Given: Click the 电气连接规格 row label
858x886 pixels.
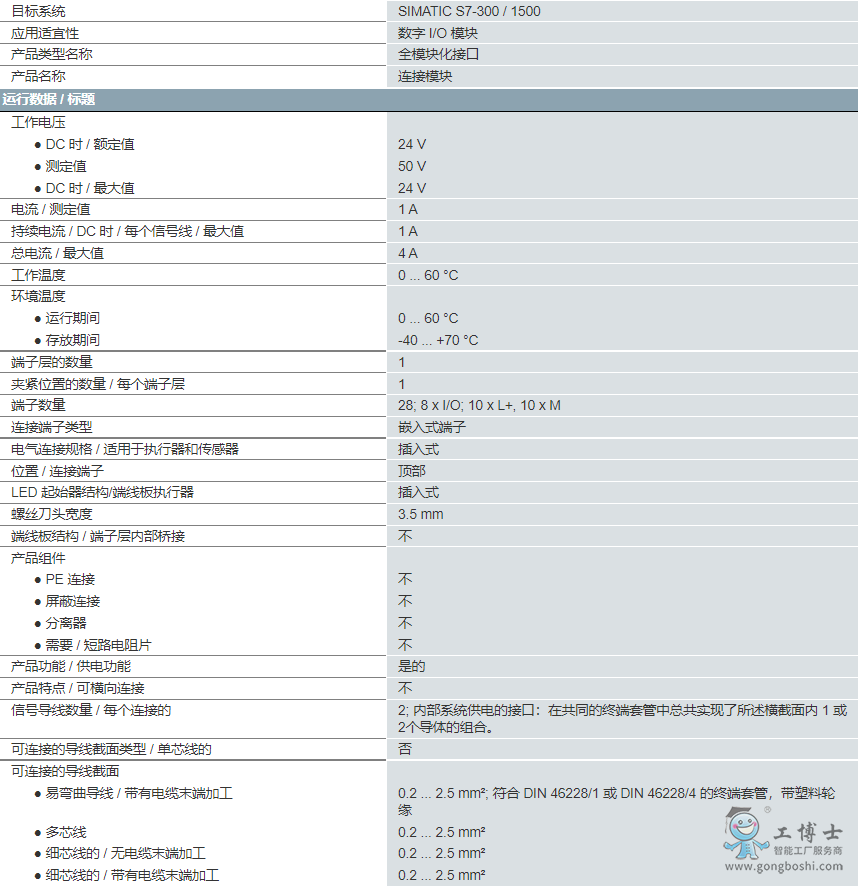Looking at the screenshot, I should tap(125, 449).
